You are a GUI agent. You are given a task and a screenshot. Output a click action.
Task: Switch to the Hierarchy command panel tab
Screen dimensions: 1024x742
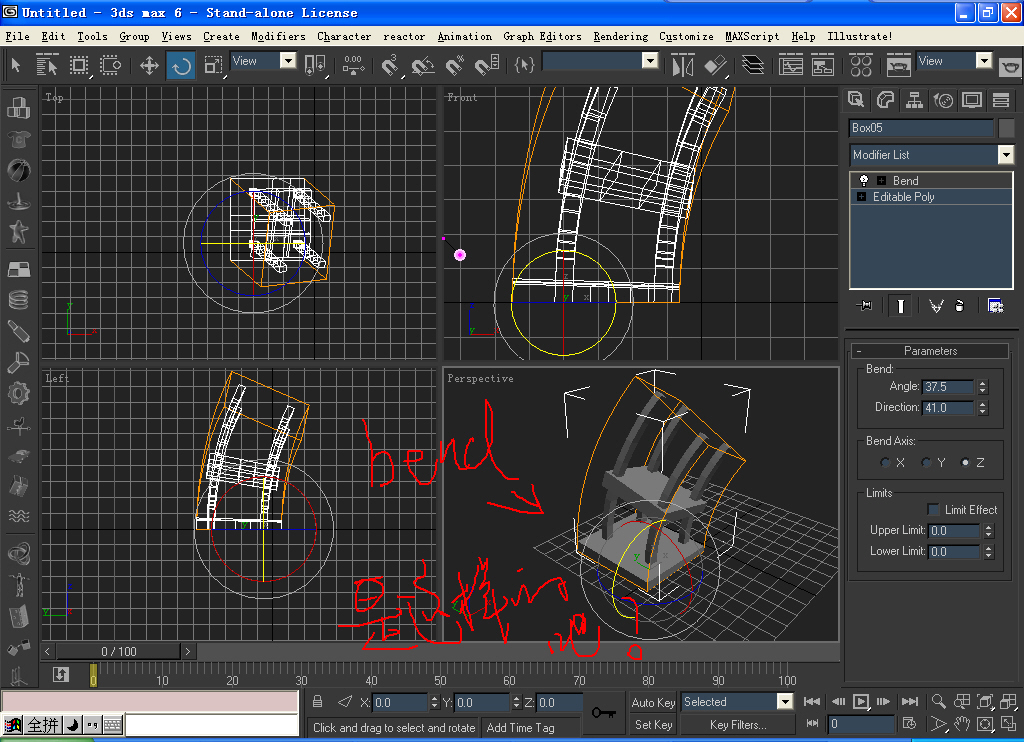click(914, 99)
